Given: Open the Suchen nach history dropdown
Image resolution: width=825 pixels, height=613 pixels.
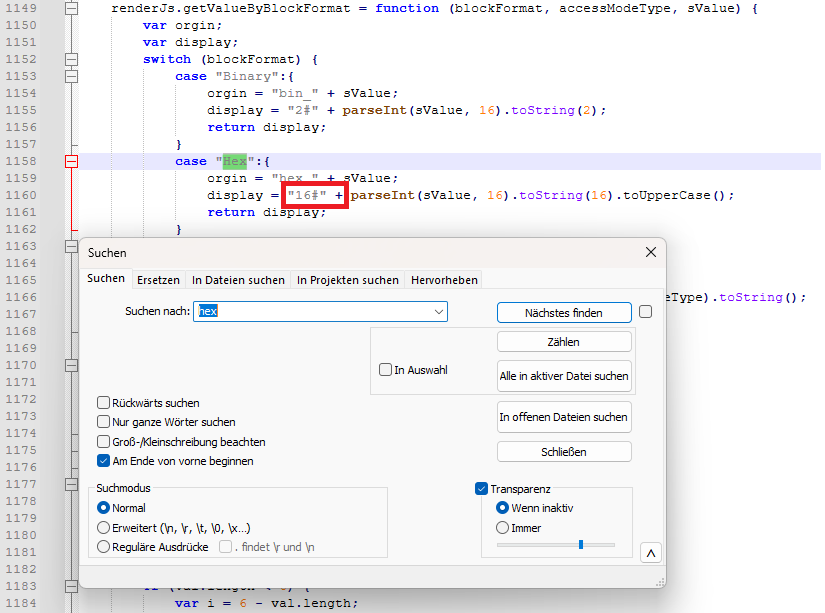Looking at the screenshot, I should tap(439, 312).
